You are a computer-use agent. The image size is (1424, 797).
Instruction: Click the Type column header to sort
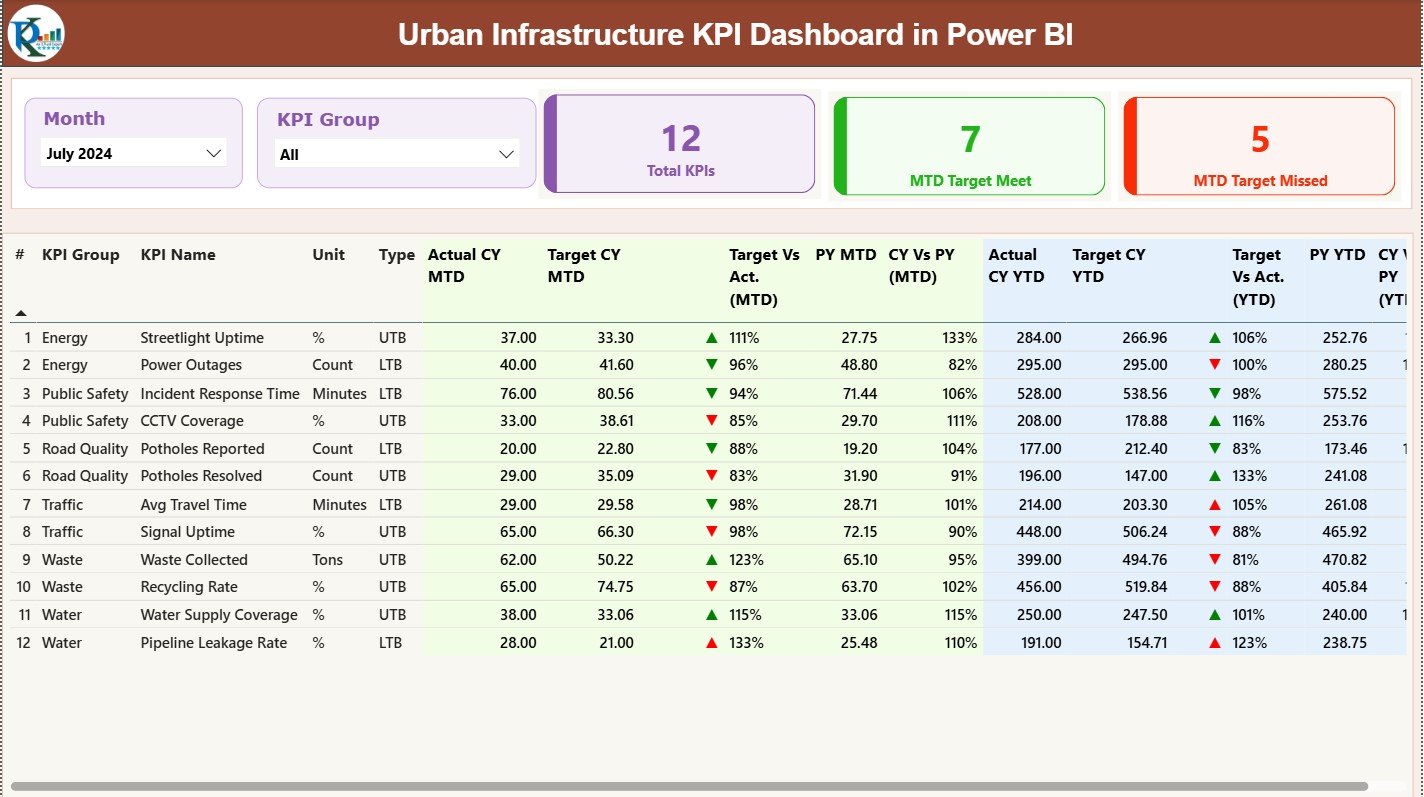395,254
